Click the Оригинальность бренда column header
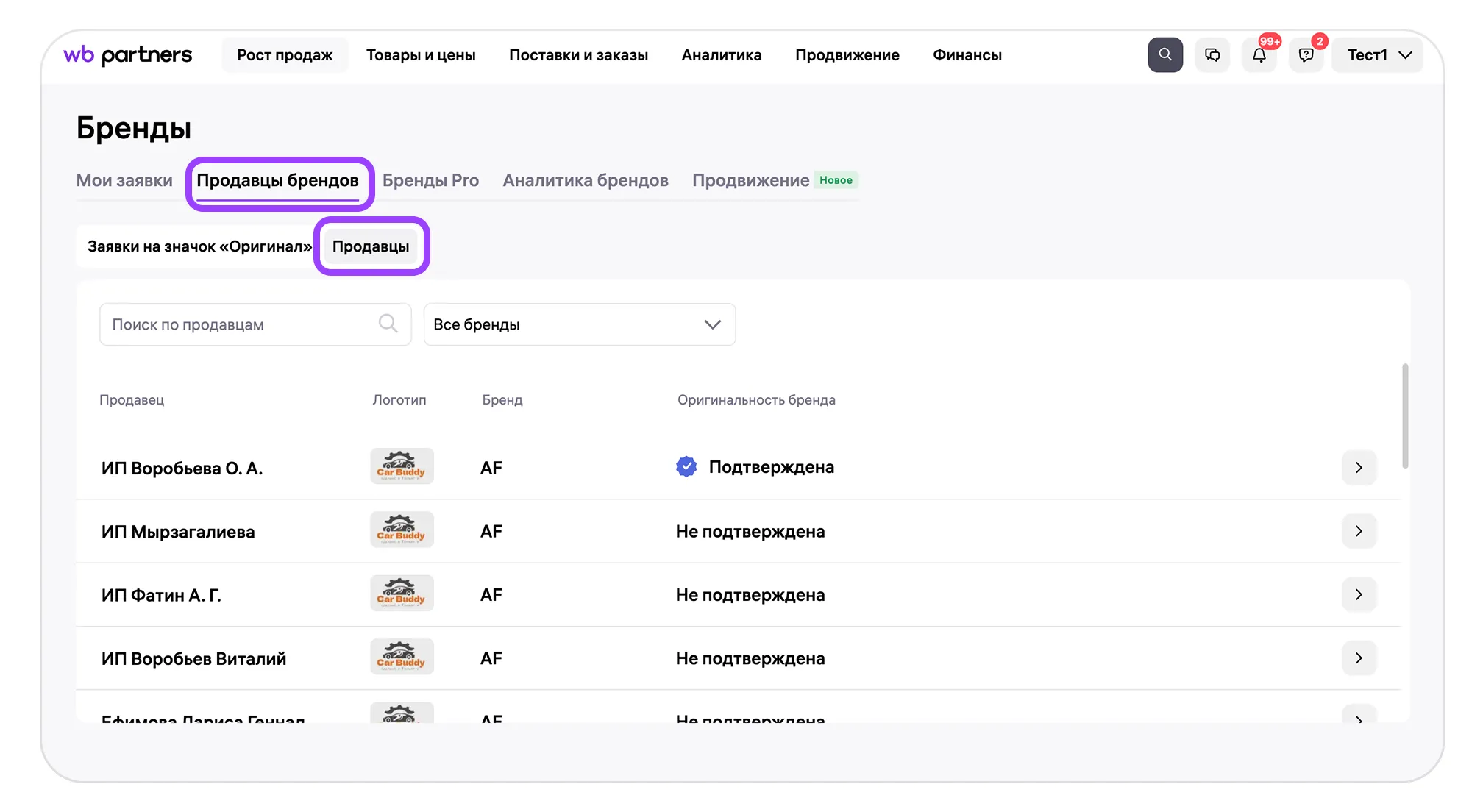 [756, 399]
